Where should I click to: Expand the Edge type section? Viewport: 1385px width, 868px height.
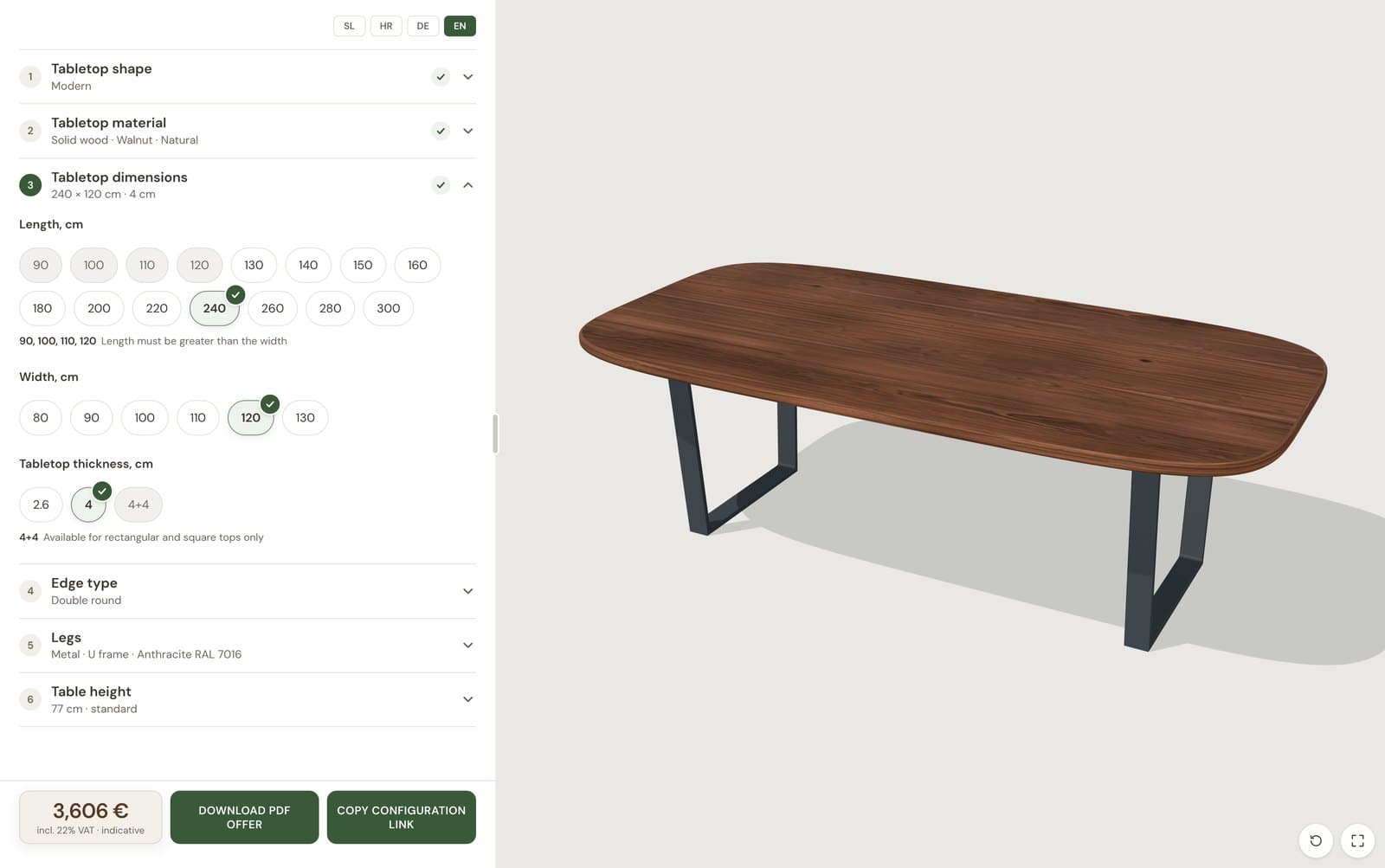(467, 591)
